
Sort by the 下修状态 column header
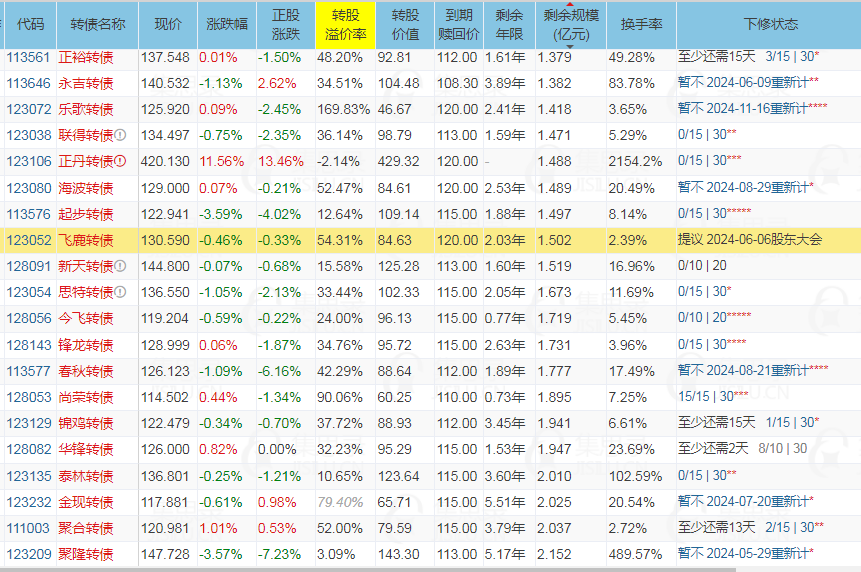coord(770,25)
